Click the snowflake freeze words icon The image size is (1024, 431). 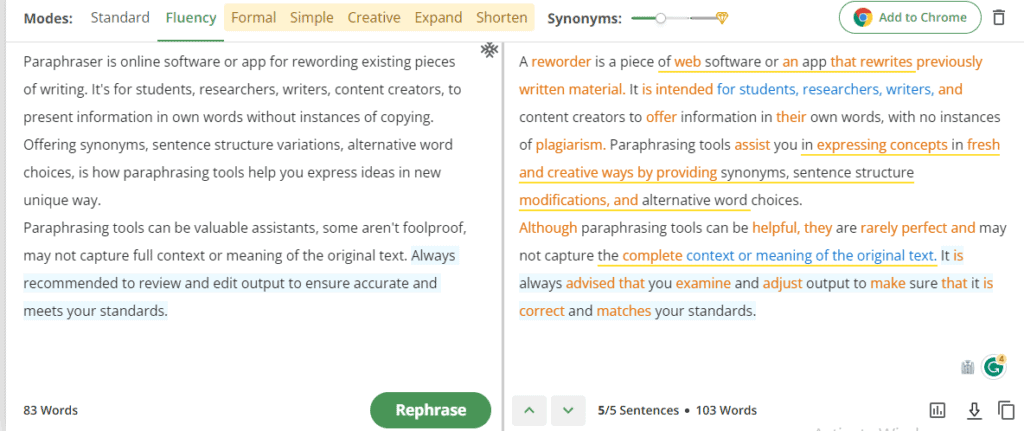[x=489, y=50]
